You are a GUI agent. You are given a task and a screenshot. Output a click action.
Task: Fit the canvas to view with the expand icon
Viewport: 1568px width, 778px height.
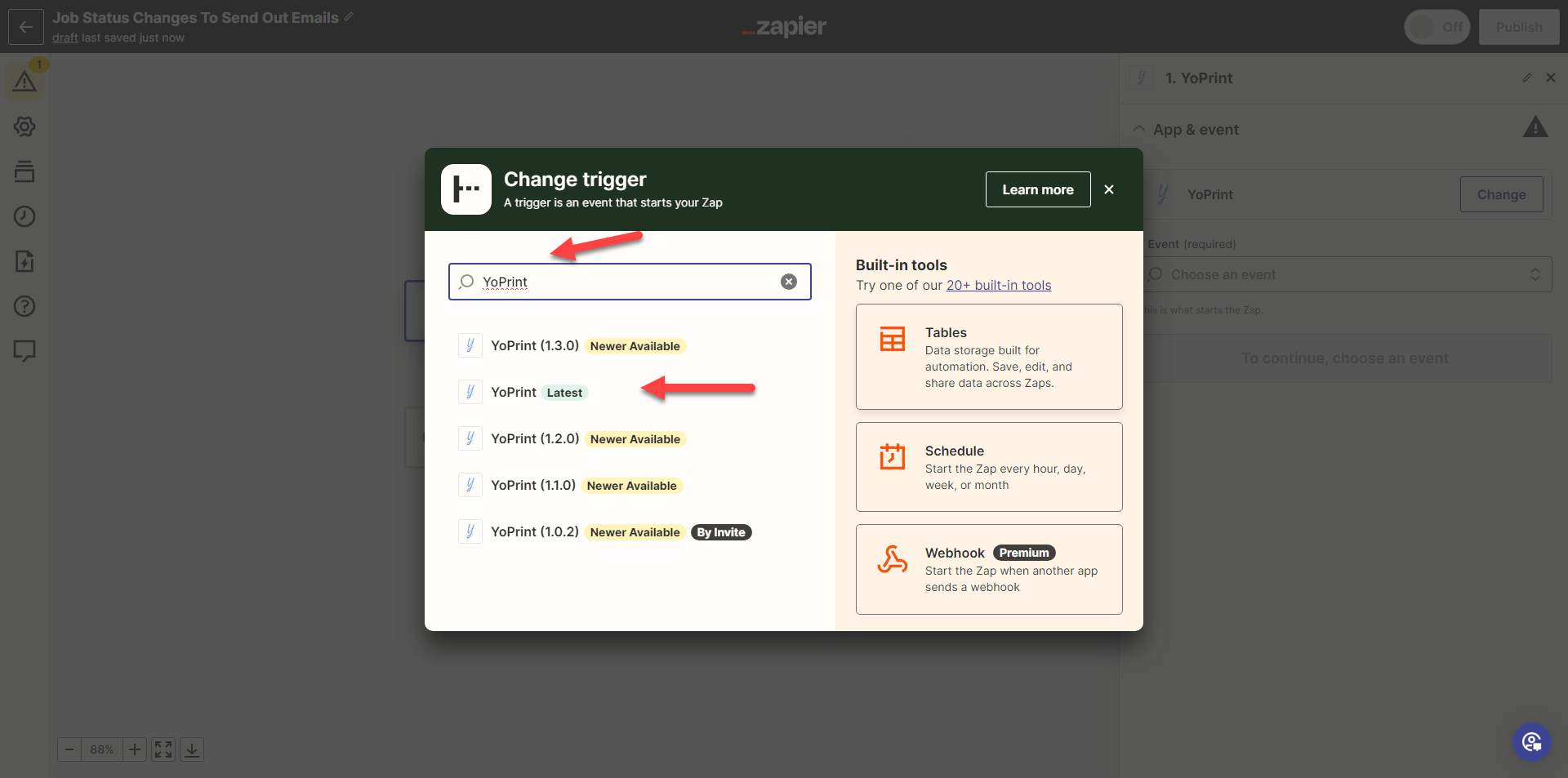[163, 749]
